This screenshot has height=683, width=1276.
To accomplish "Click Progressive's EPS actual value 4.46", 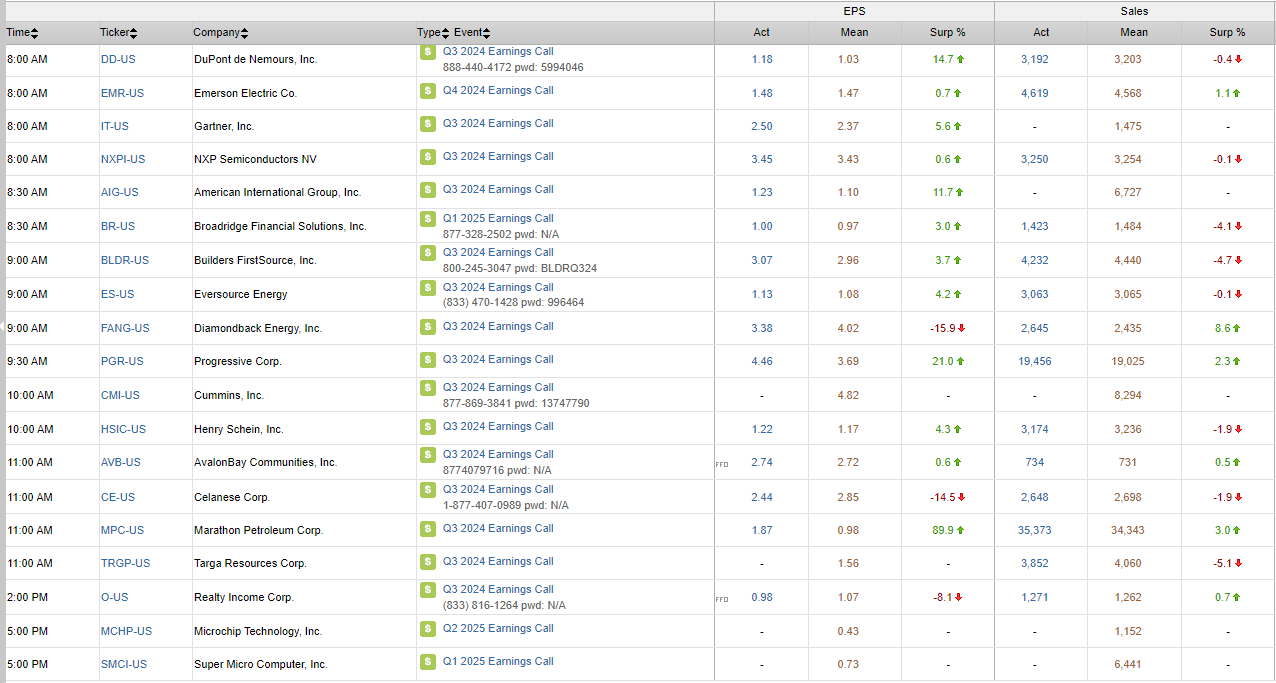I will pos(762,361).
